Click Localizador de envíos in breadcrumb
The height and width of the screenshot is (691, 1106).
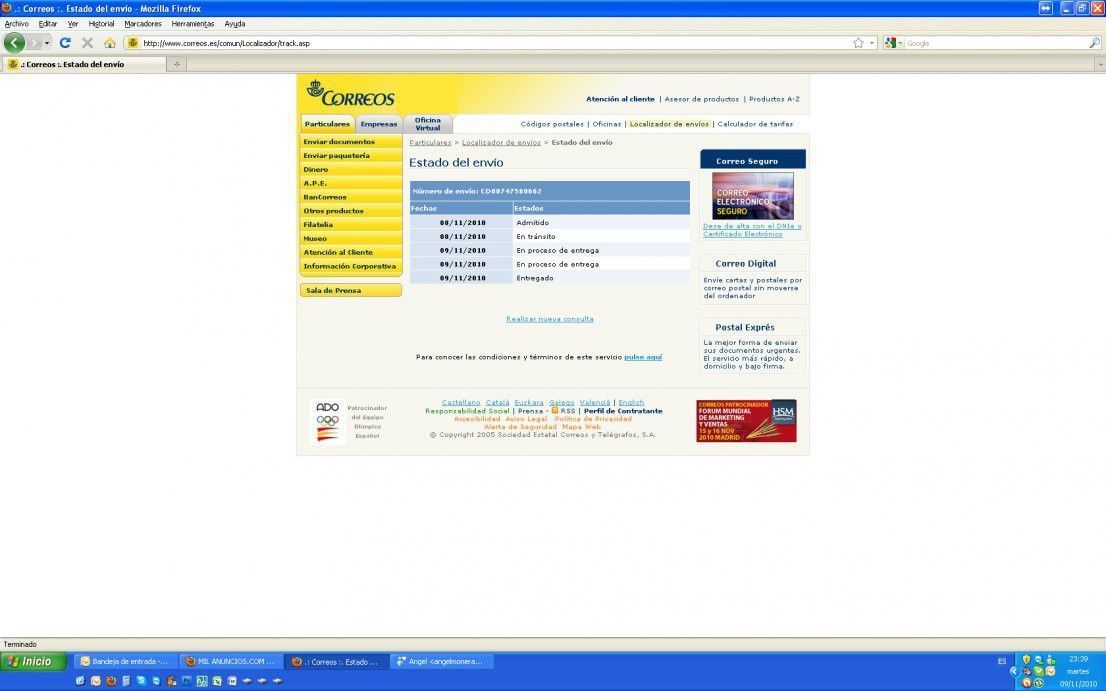(501, 142)
